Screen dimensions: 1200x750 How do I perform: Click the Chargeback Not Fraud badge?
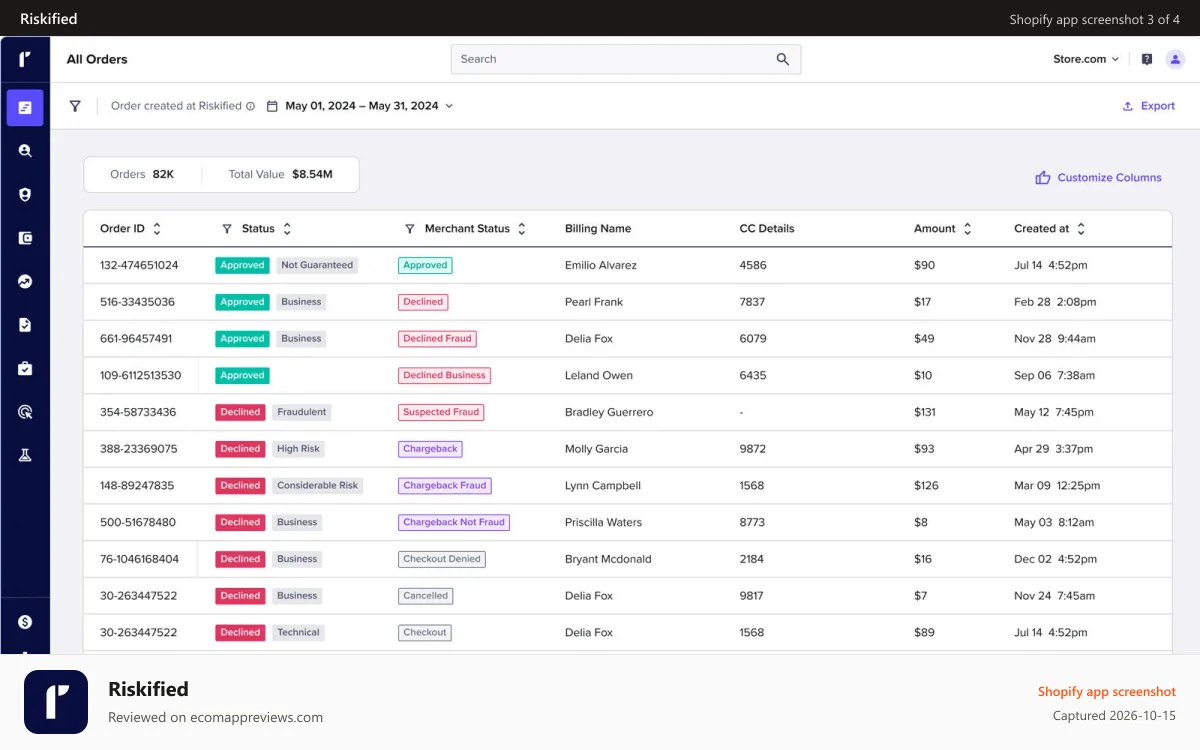pos(454,522)
